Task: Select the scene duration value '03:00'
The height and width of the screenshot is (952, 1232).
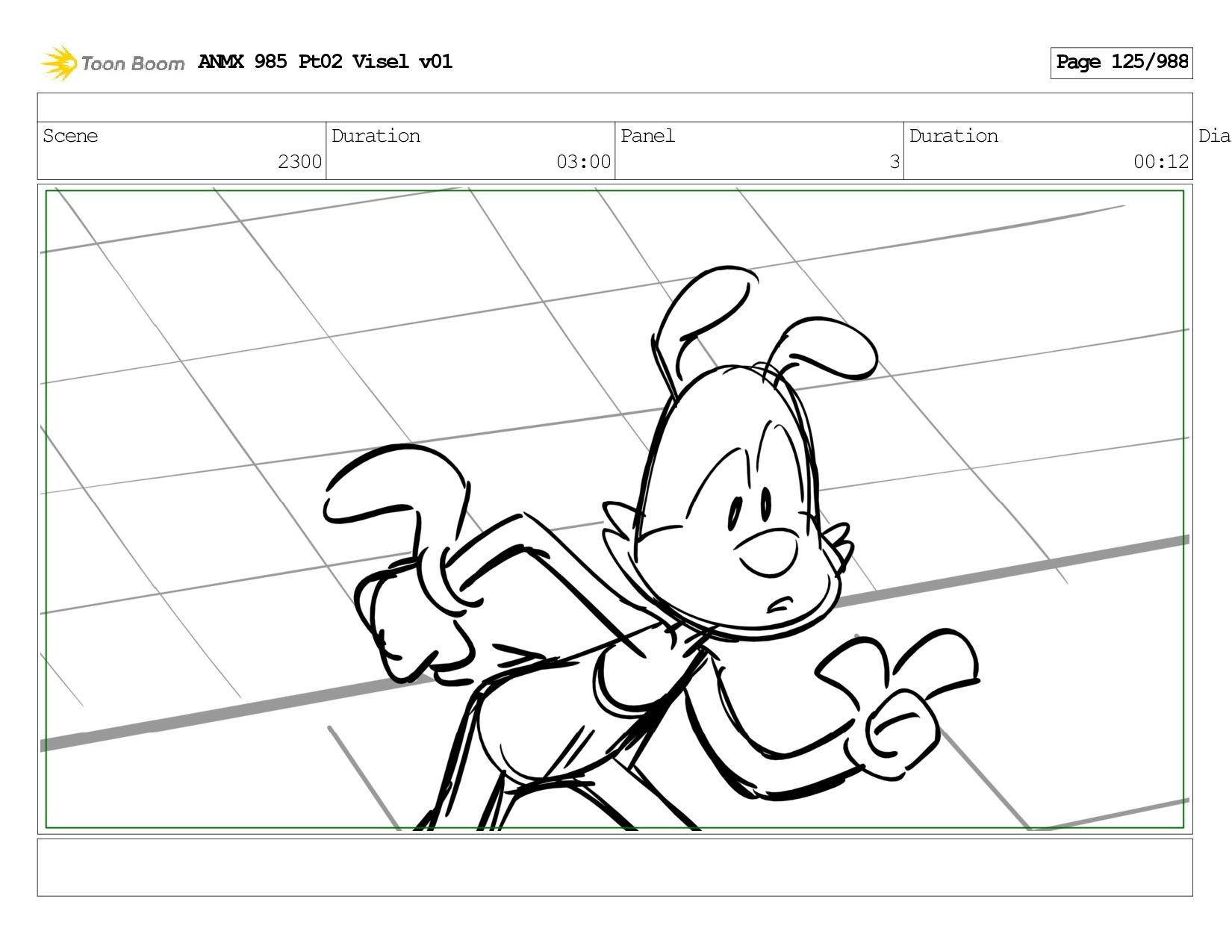Action: (583, 161)
